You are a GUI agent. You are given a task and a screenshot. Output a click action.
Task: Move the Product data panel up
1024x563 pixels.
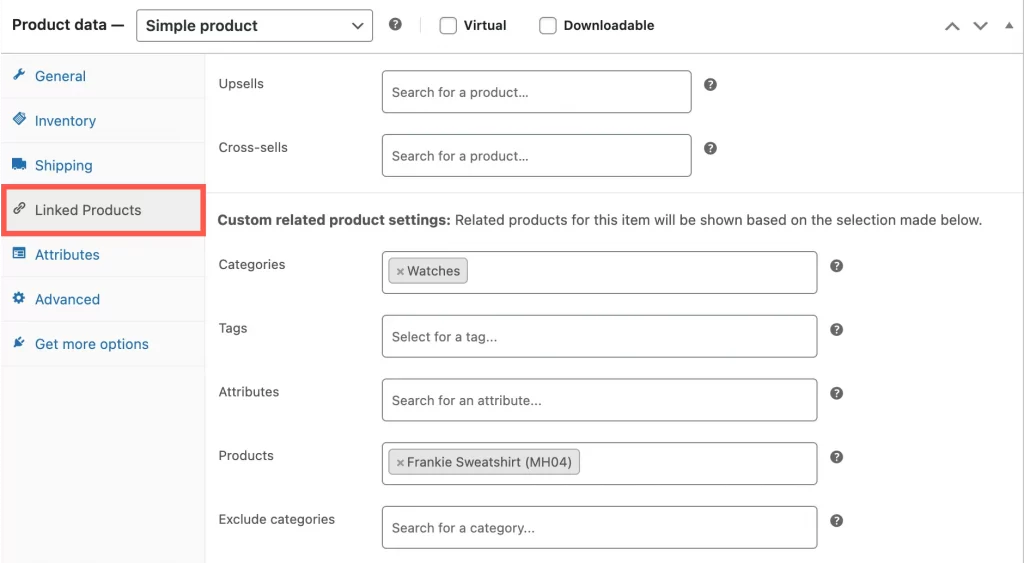952,26
